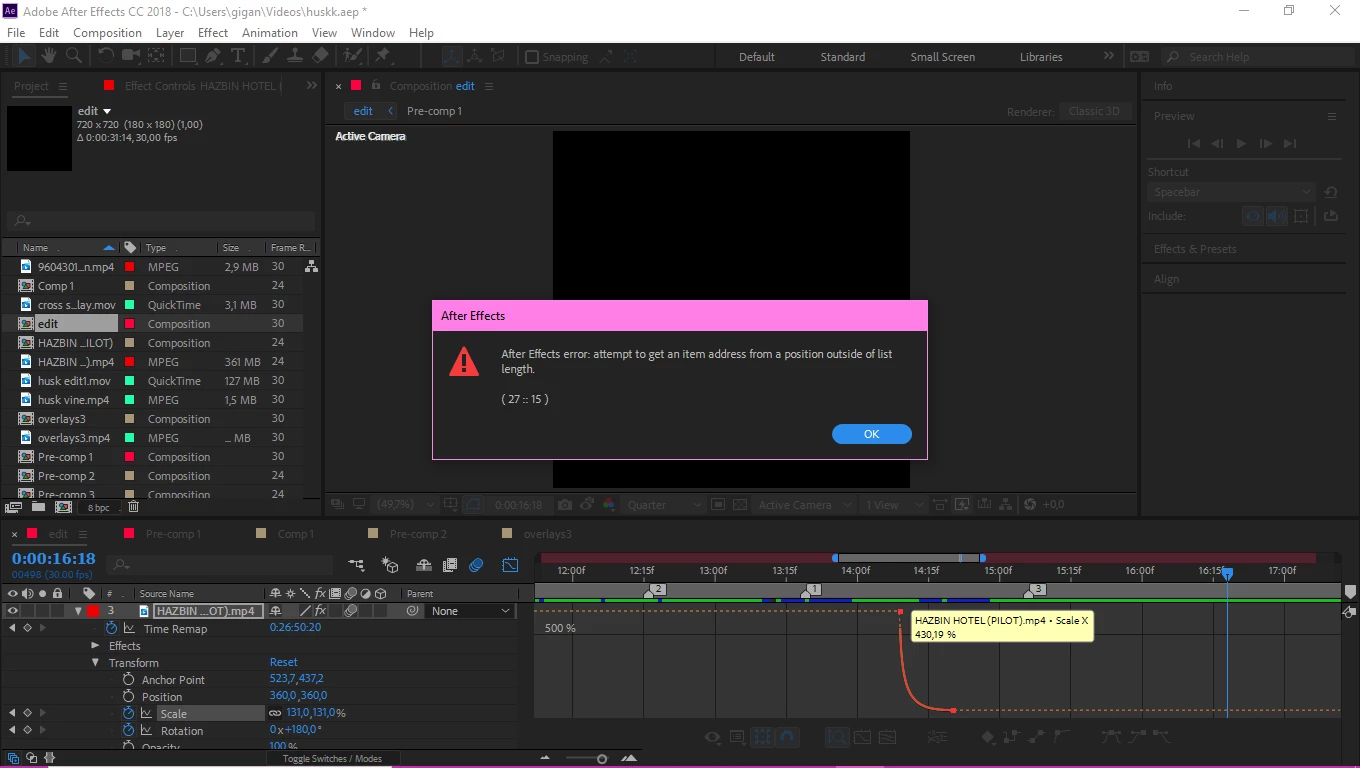Viewport: 1360px width, 768px height.
Task: Select the Selection arrow tool
Action: (x=24, y=56)
